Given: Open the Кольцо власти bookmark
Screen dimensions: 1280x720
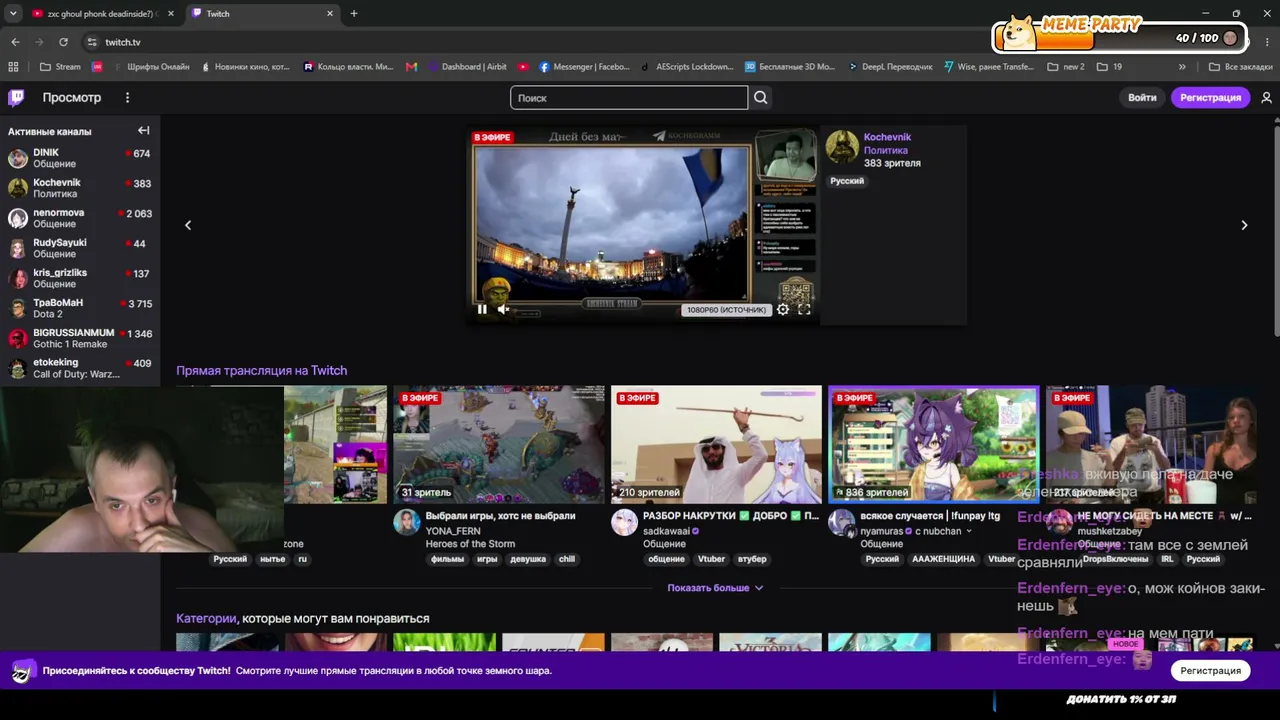Looking at the screenshot, I should tap(348, 67).
